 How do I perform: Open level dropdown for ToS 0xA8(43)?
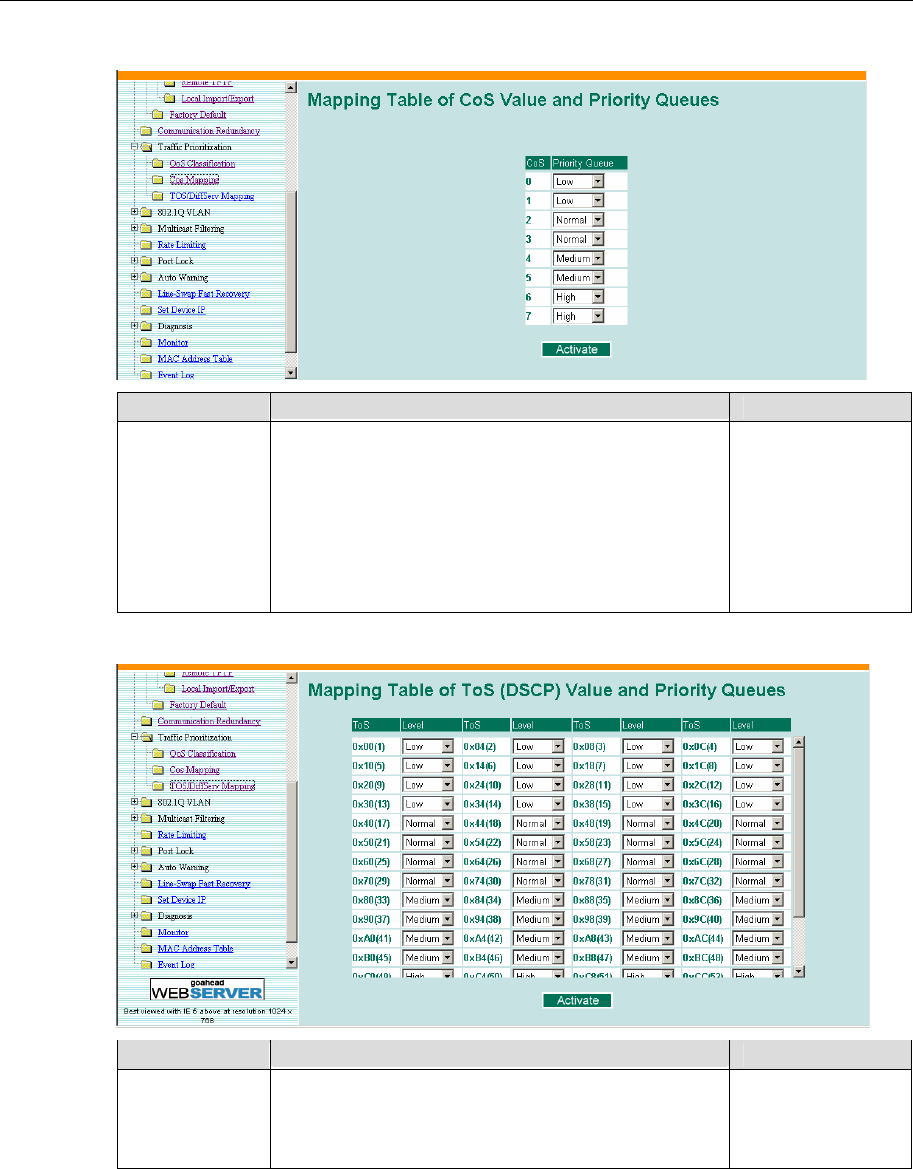[x=648, y=938]
